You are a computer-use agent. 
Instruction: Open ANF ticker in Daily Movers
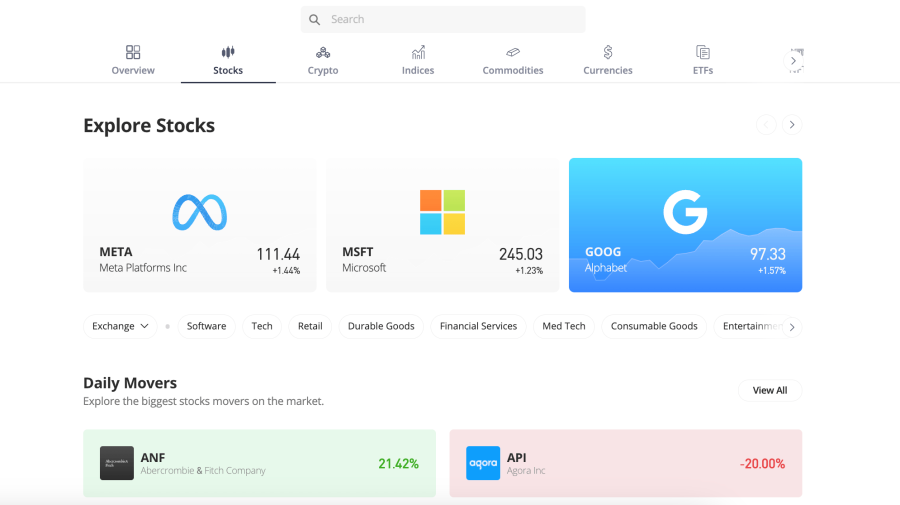coord(153,457)
